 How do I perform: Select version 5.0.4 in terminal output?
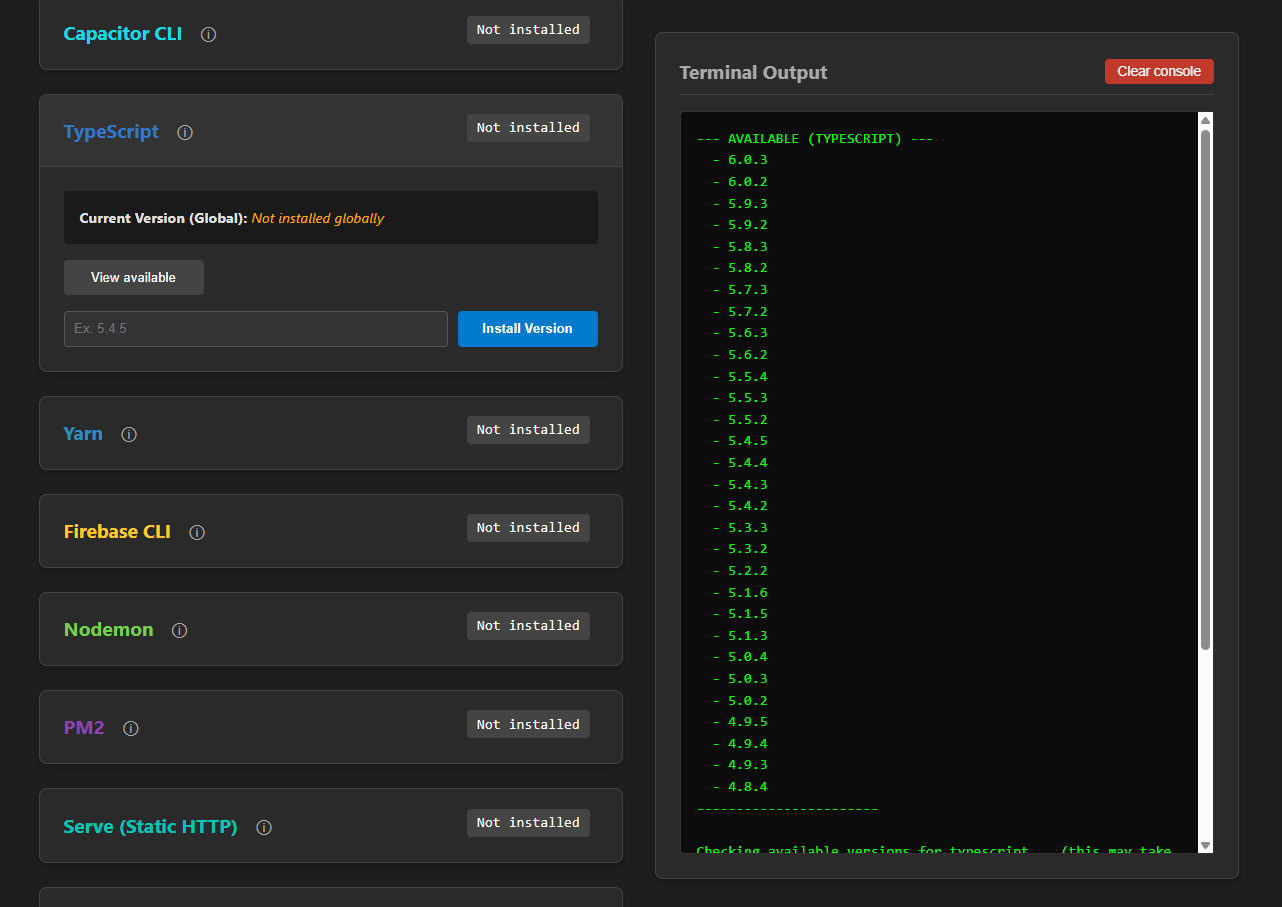[747, 657]
